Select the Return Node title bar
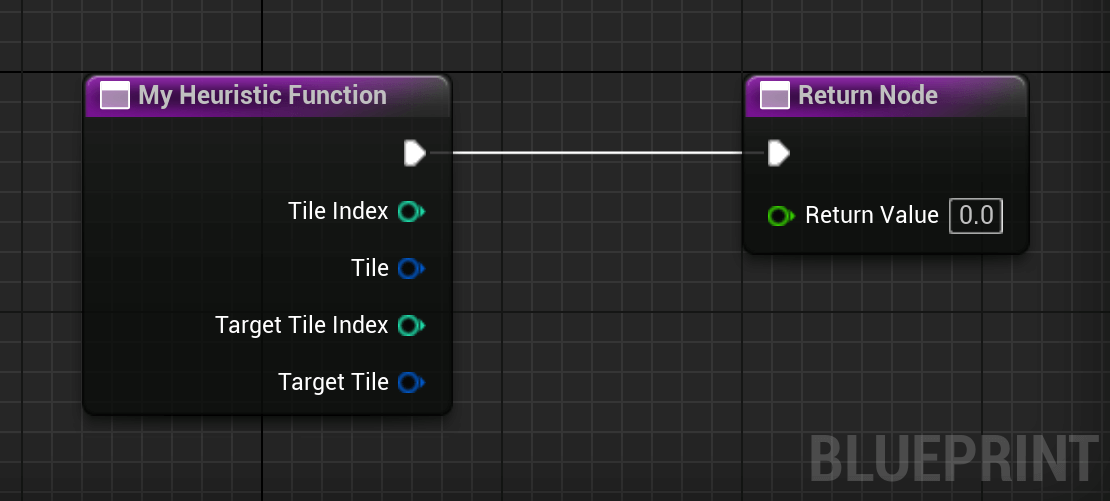Image resolution: width=1110 pixels, height=501 pixels. point(885,96)
